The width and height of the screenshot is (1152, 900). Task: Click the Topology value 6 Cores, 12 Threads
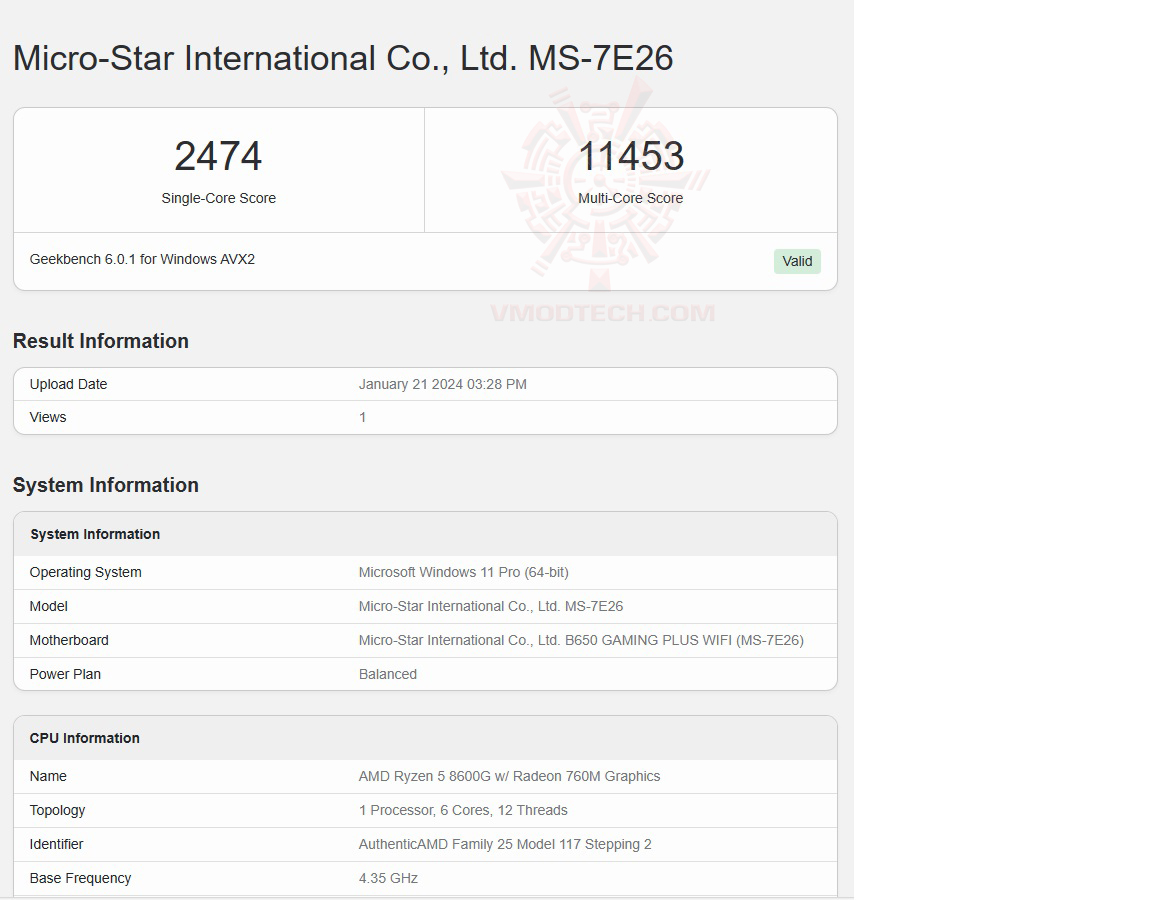click(x=463, y=810)
